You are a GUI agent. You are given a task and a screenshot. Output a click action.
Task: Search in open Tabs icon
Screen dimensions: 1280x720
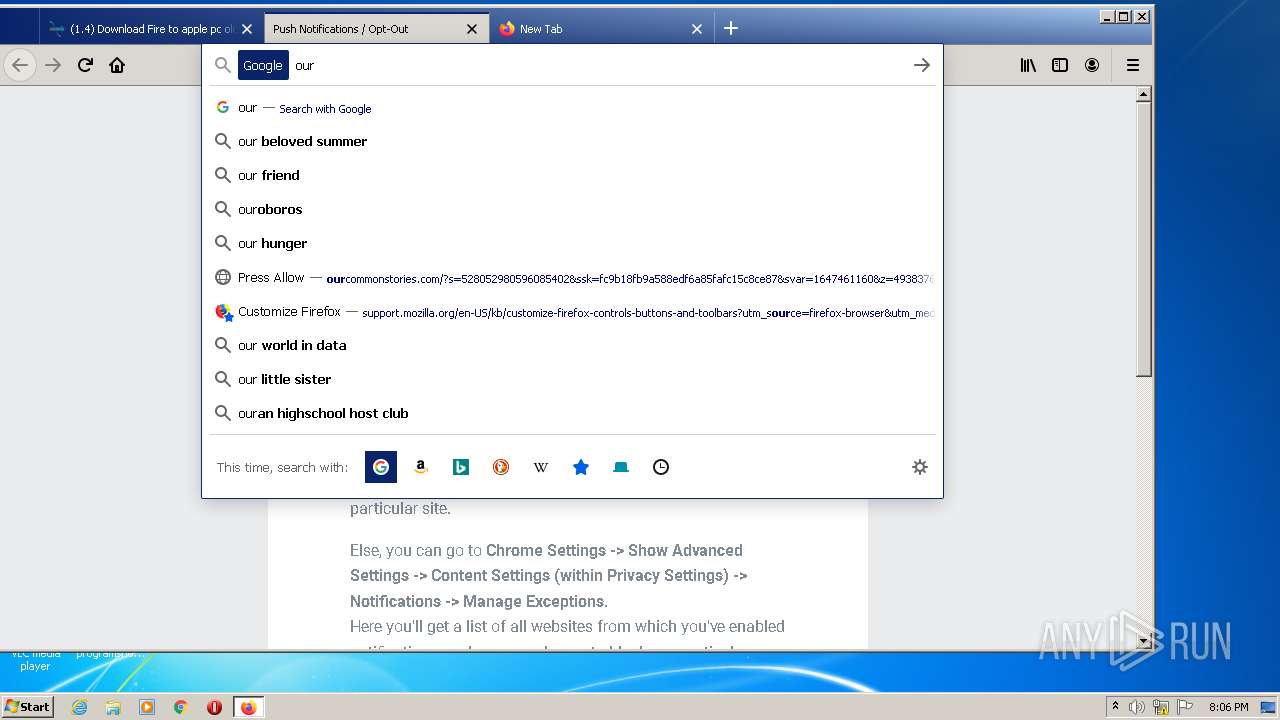(621, 467)
